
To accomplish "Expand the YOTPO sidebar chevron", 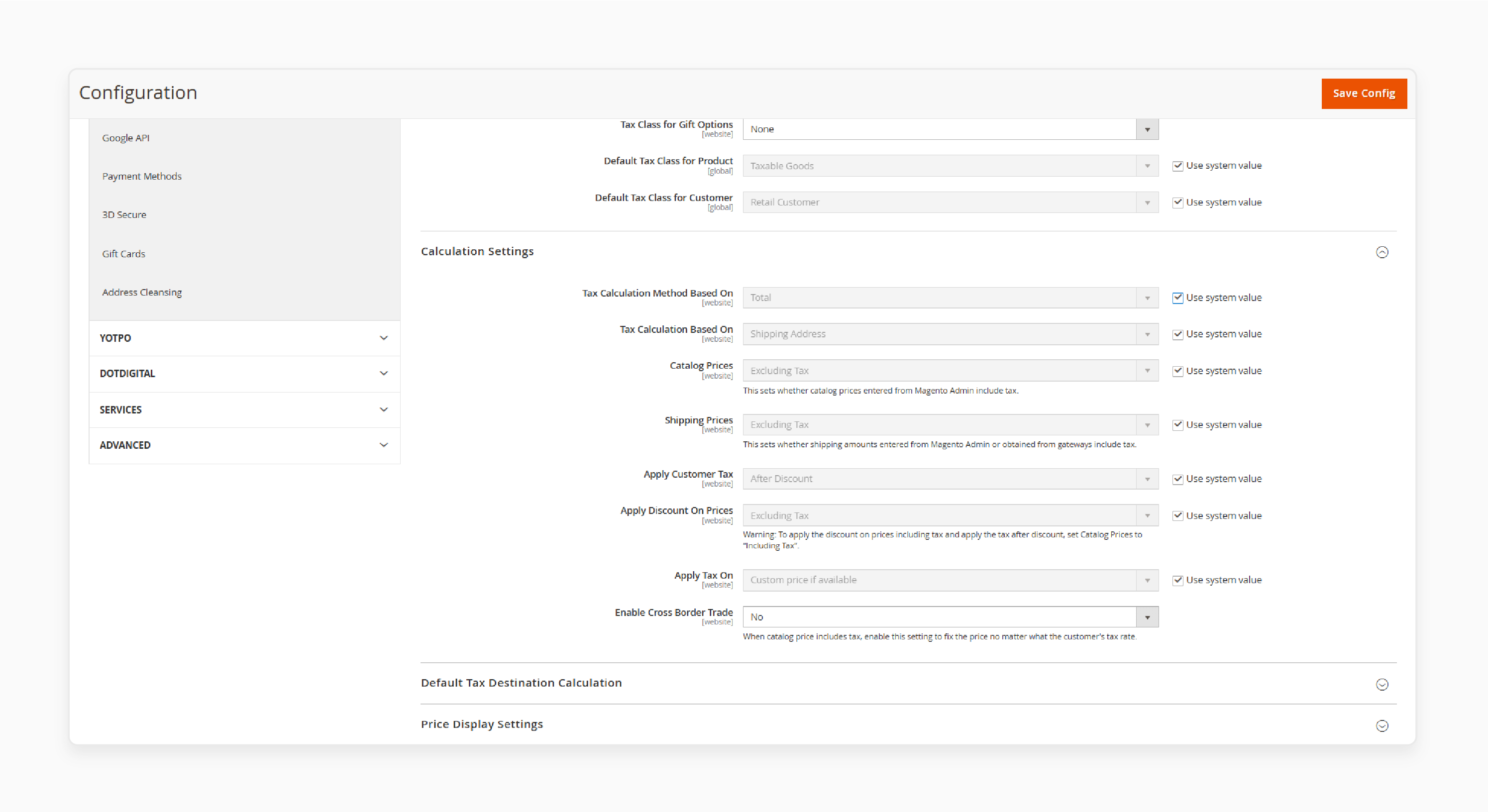I will pyautogui.click(x=384, y=338).
